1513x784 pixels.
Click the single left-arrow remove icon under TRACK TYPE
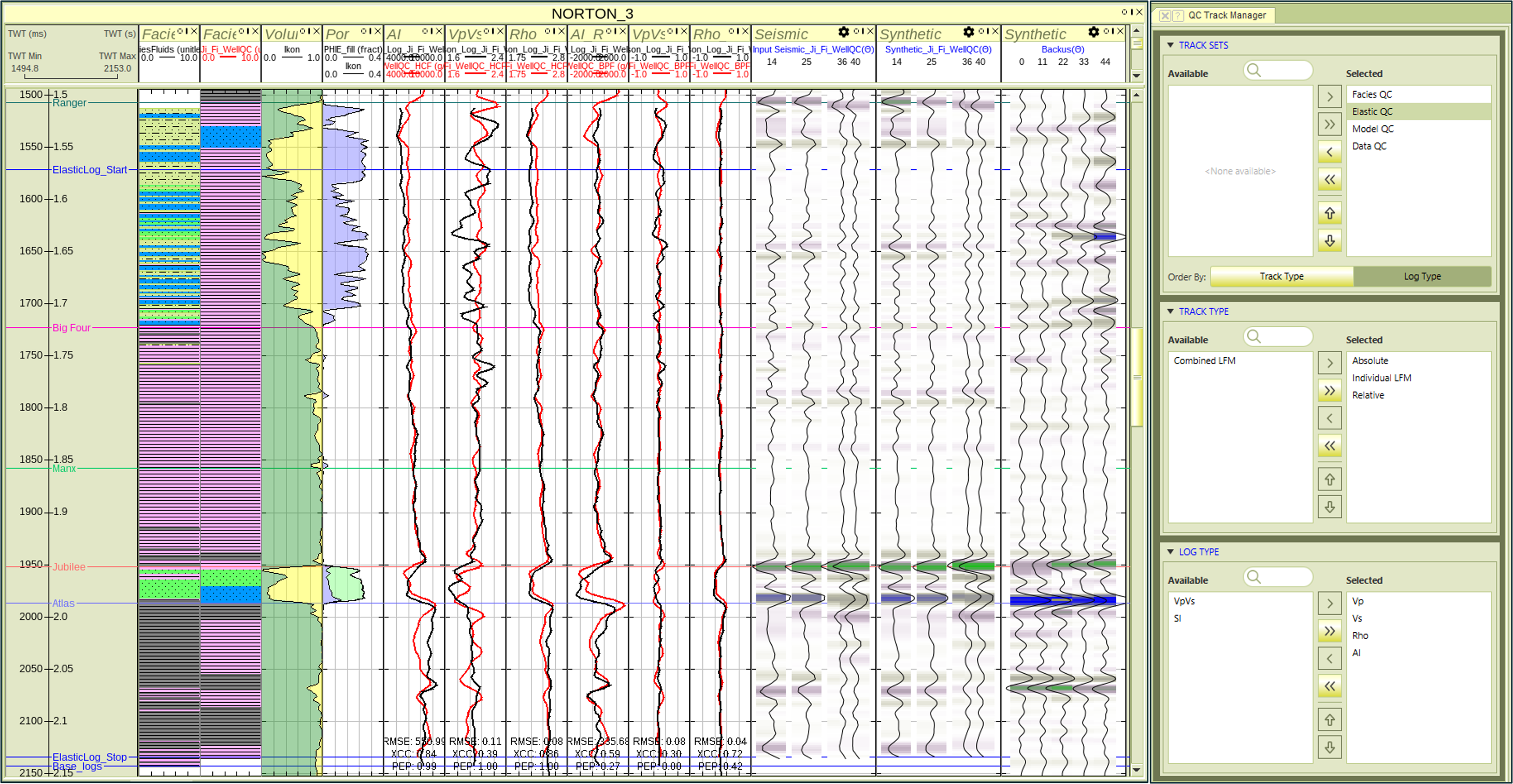(1329, 417)
